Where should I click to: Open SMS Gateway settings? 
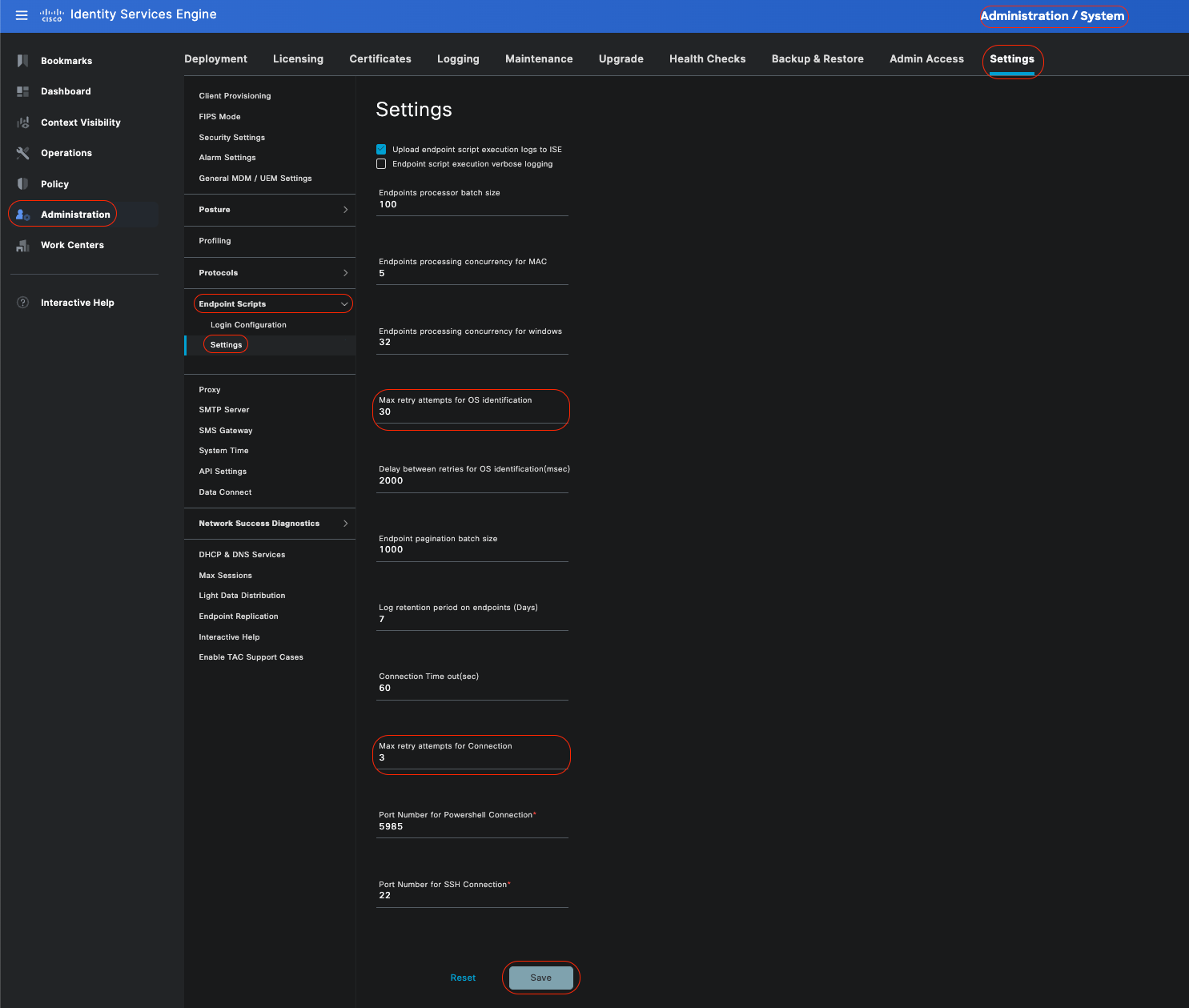pos(226,431)
